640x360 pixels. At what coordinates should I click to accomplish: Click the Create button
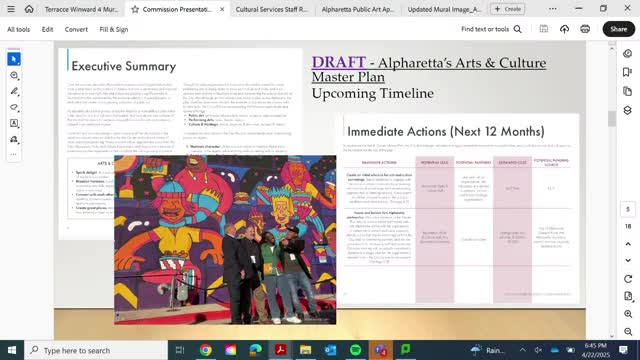click(x=507, y=9)
